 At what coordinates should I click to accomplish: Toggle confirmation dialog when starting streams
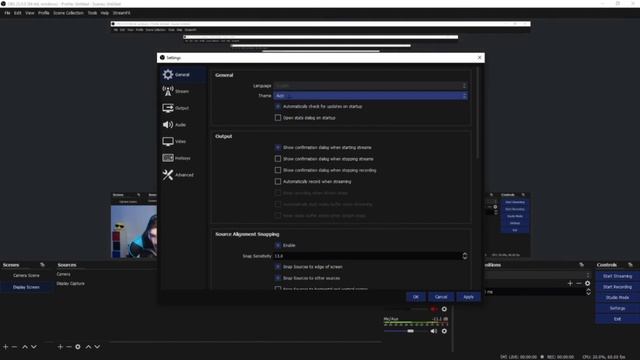(x=278, y=147)
